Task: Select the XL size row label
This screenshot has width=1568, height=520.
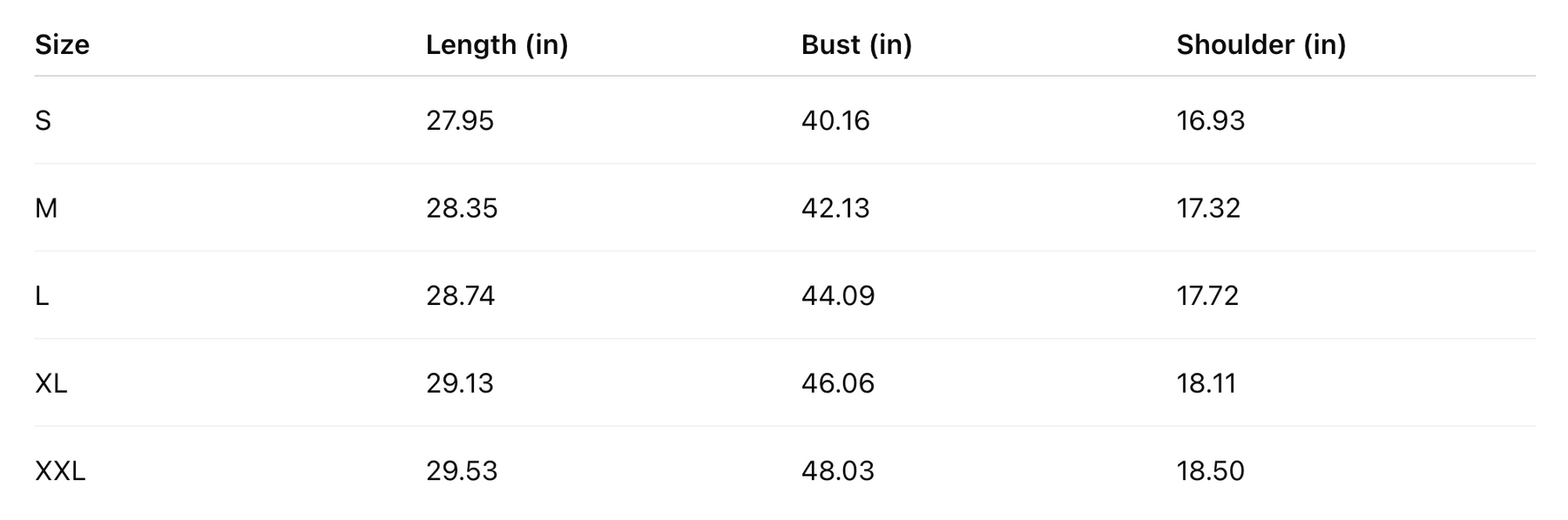Action: (51, 383)
